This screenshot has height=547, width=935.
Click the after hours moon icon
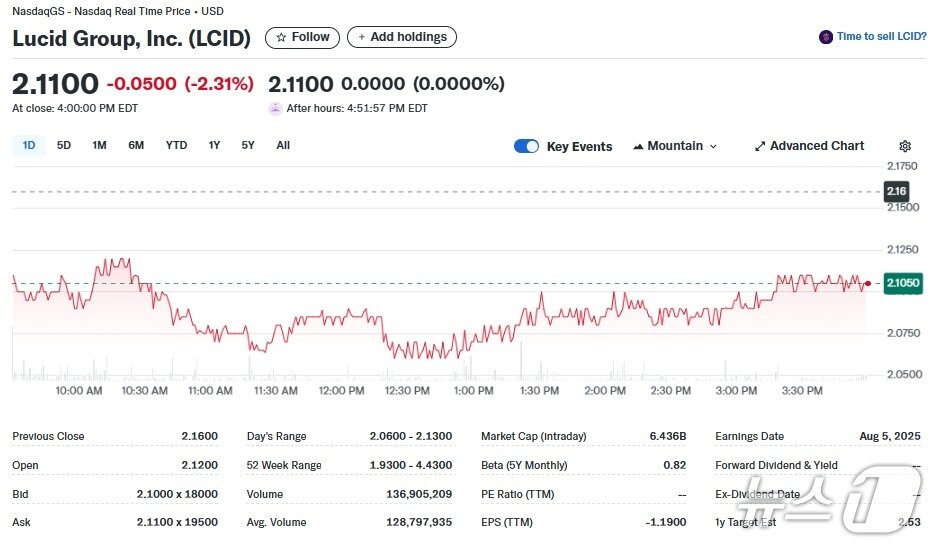(275, 108)
